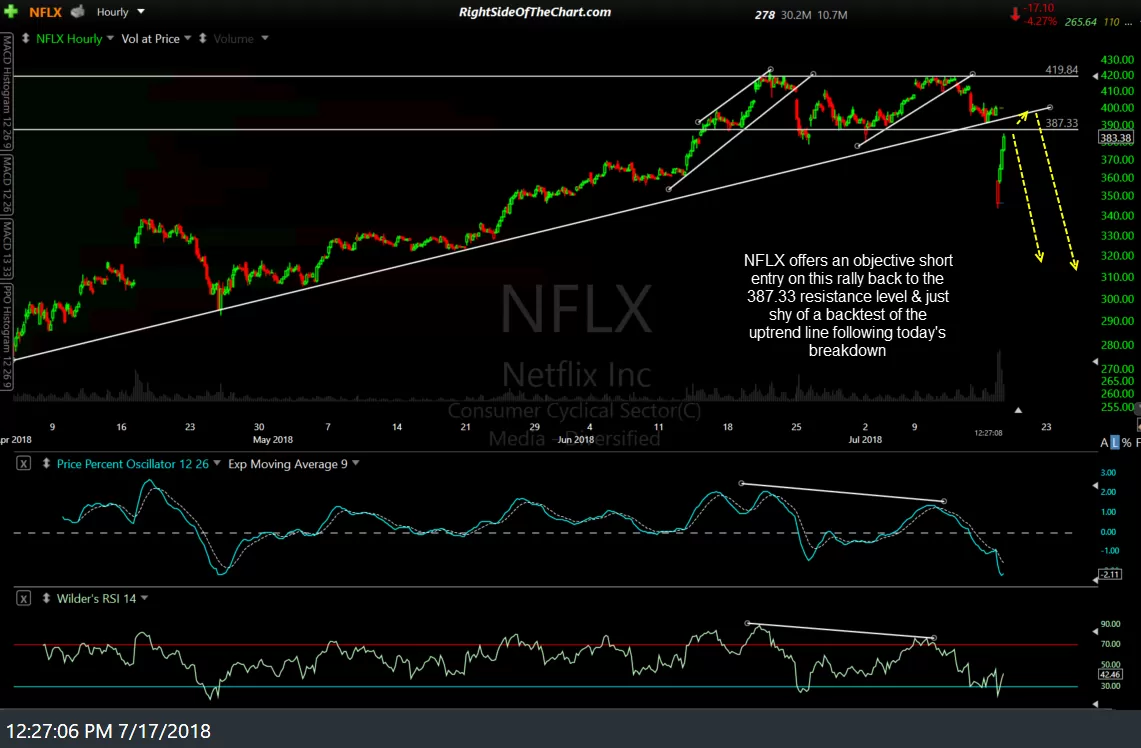Select the MACD Histogram 12 26 9 tab
The width and height of the screenshot is (1141, 748).
point(7,91)
